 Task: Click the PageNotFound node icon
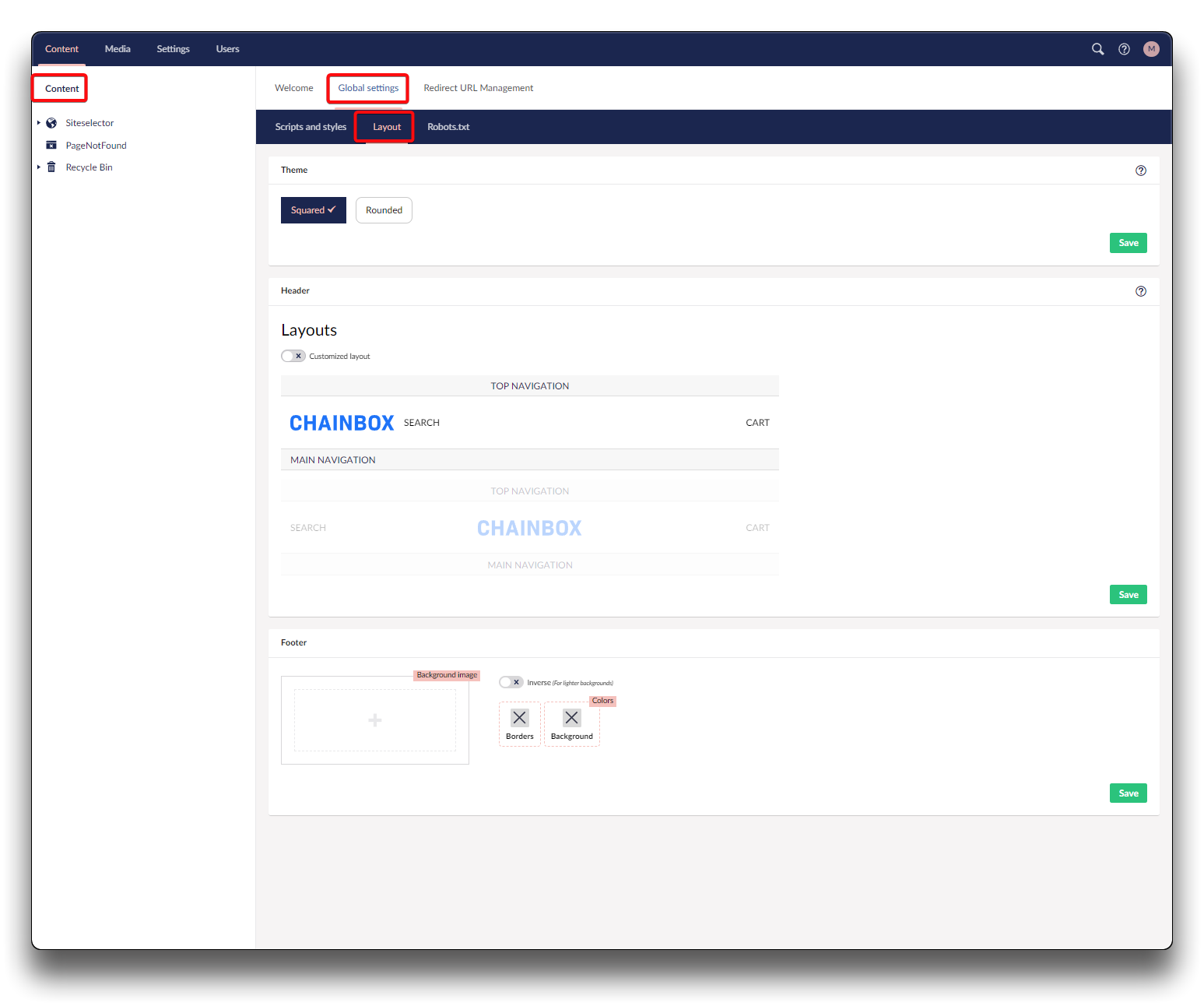pos(51,146)
